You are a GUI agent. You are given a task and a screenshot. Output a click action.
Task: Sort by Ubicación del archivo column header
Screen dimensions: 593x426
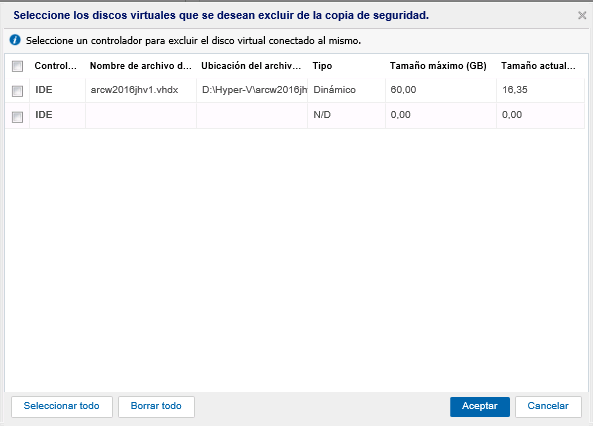tap(251, 66)
